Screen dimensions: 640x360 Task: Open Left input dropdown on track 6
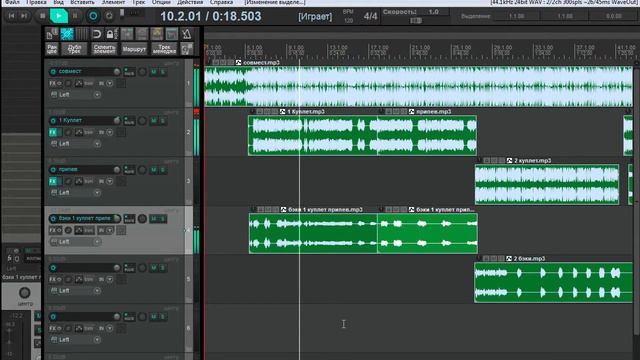[x=97, y=340]
